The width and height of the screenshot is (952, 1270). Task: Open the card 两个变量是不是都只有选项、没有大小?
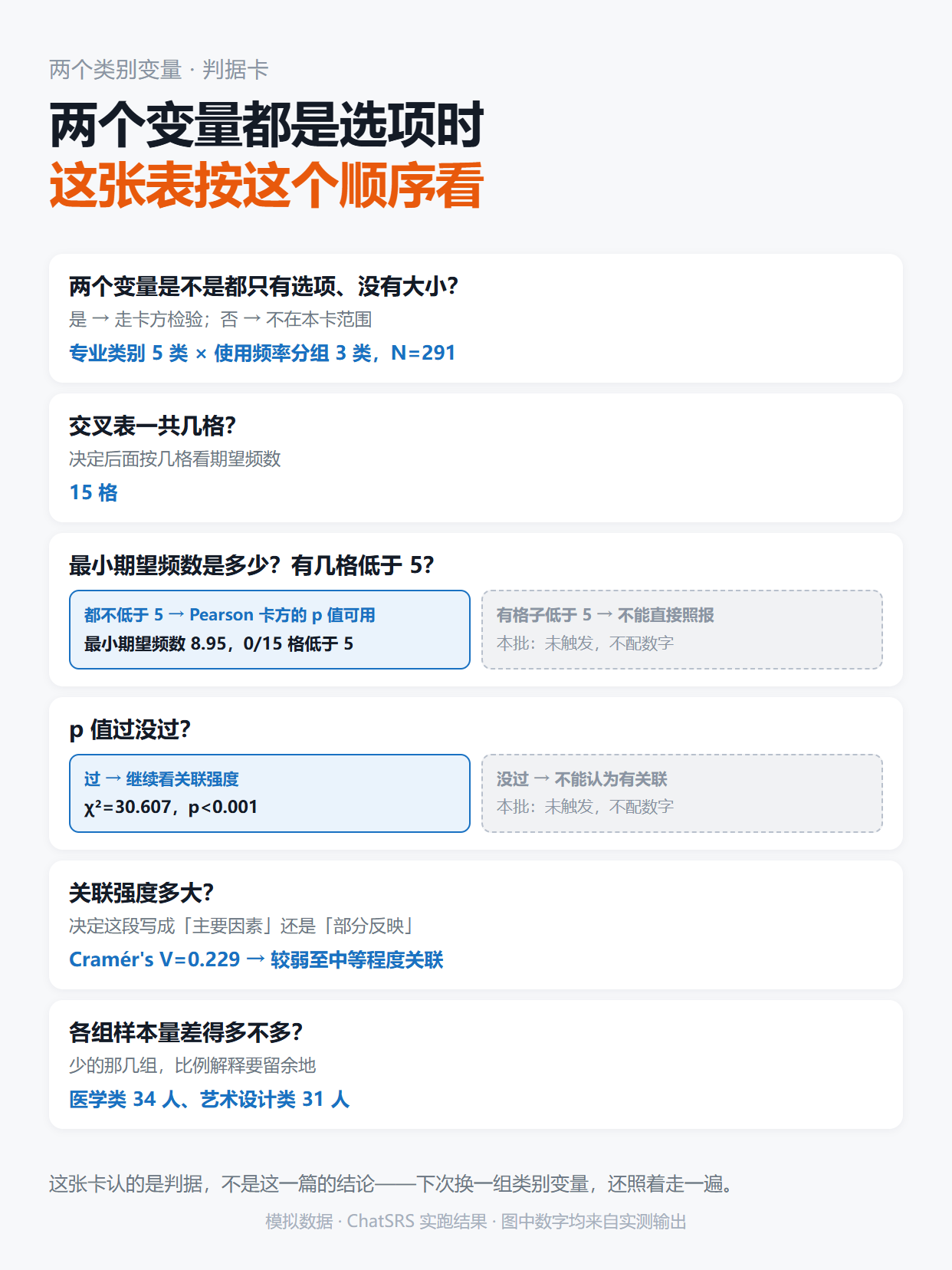(x=475, y=318)
